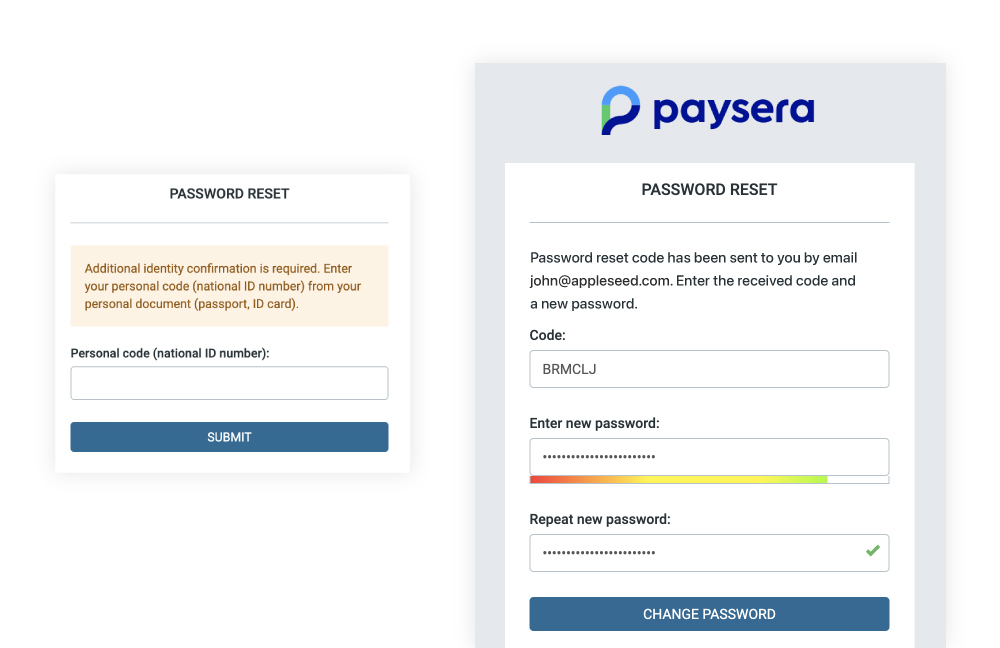Click the Paysera wordmark text

pyautogui.click(x=733, y=111)
